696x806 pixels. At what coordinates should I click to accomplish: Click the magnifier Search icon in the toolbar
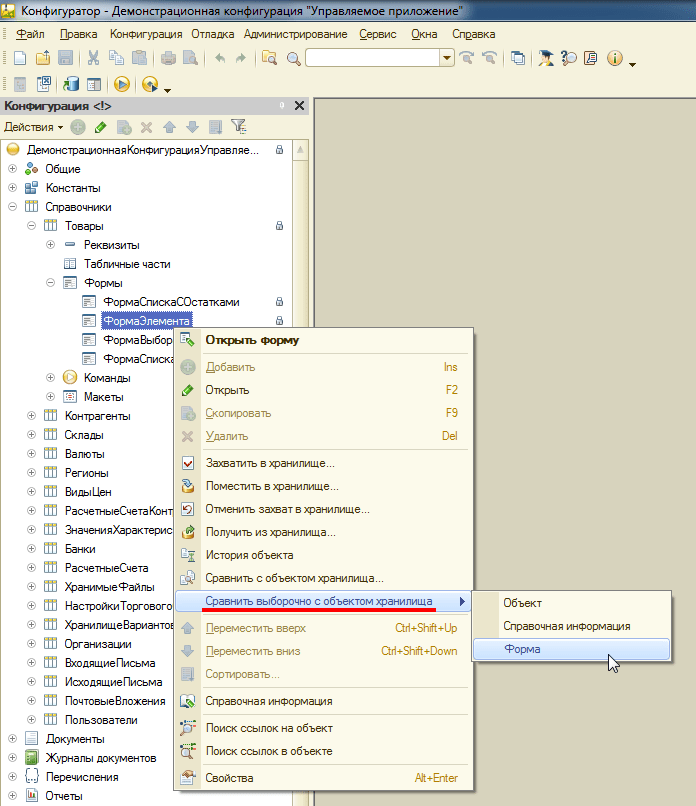point(294,58)
